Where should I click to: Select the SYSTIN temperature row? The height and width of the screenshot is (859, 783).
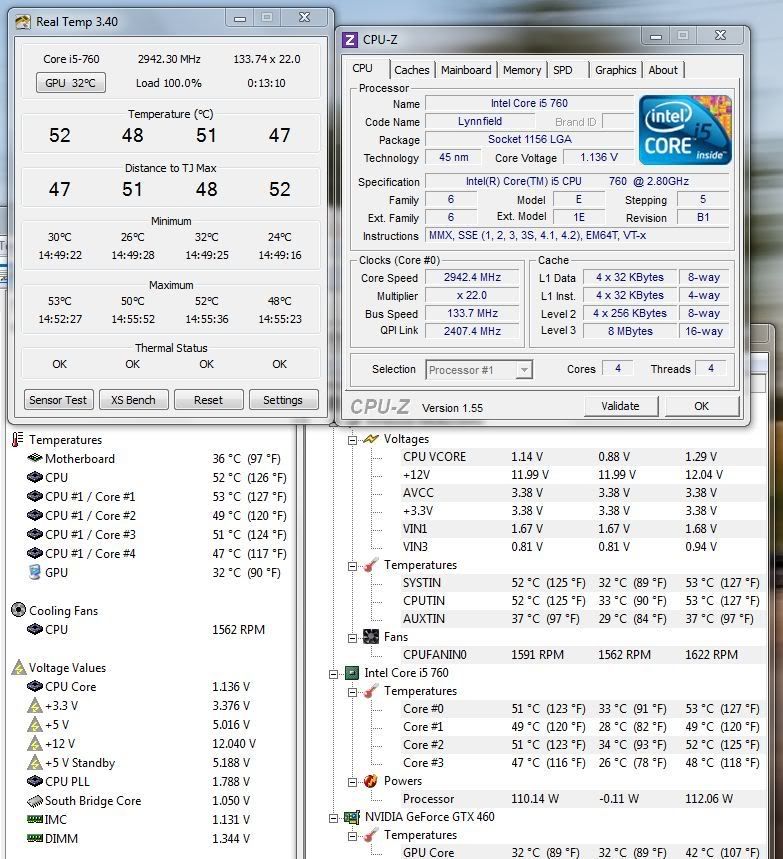[x=584, y=583]
